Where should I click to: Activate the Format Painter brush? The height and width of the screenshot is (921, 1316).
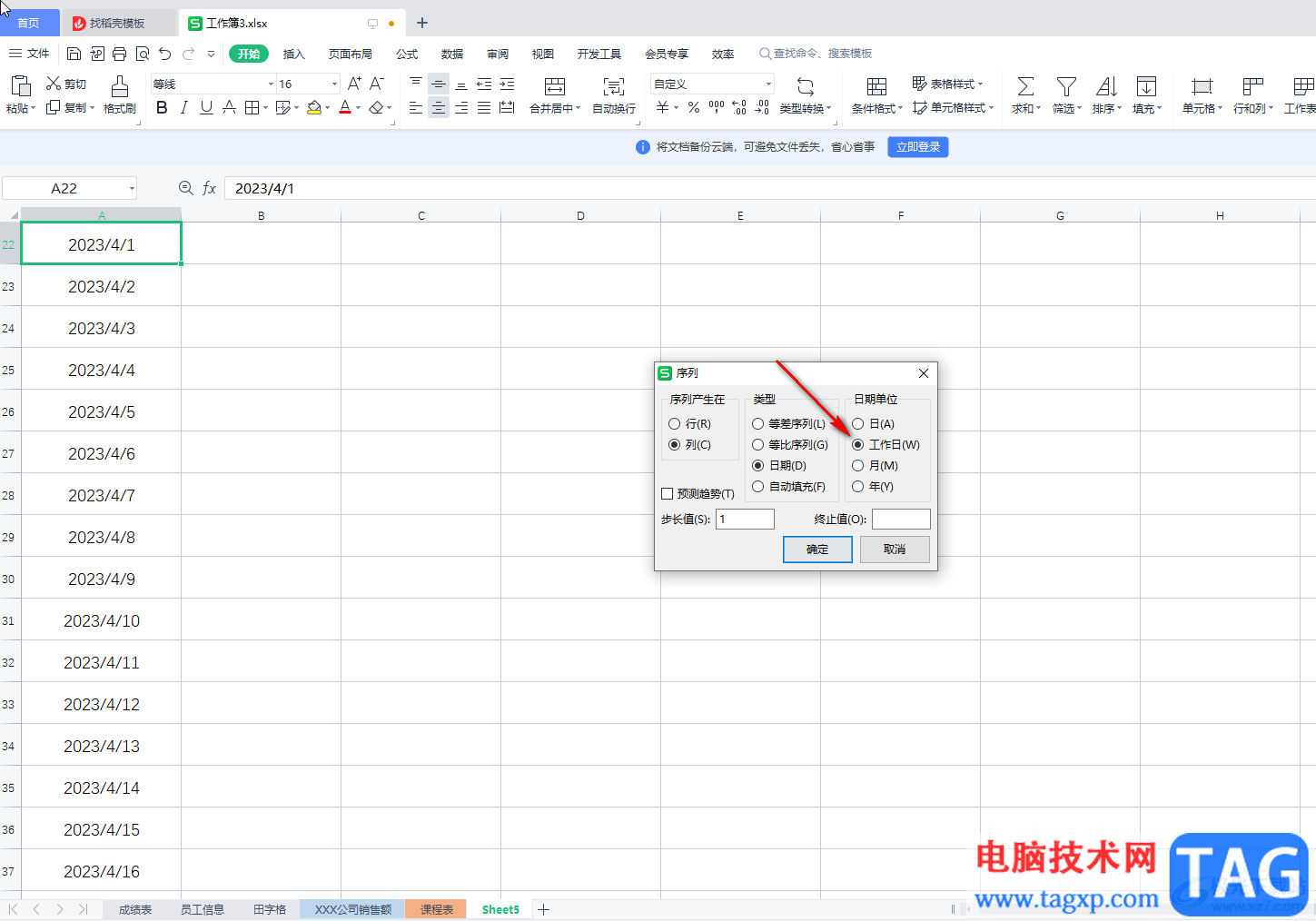(119, 86)
